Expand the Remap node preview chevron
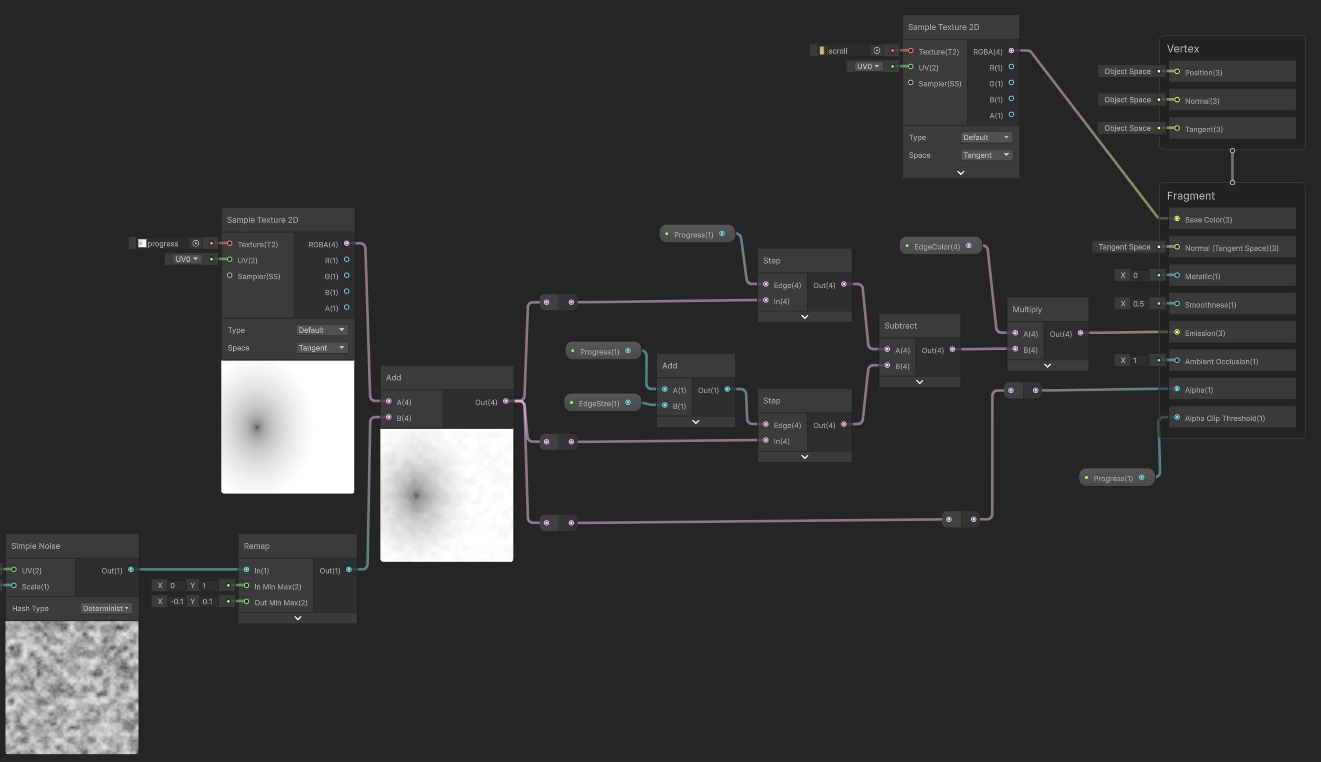The image size is (1321, 762). coord(298,618)
